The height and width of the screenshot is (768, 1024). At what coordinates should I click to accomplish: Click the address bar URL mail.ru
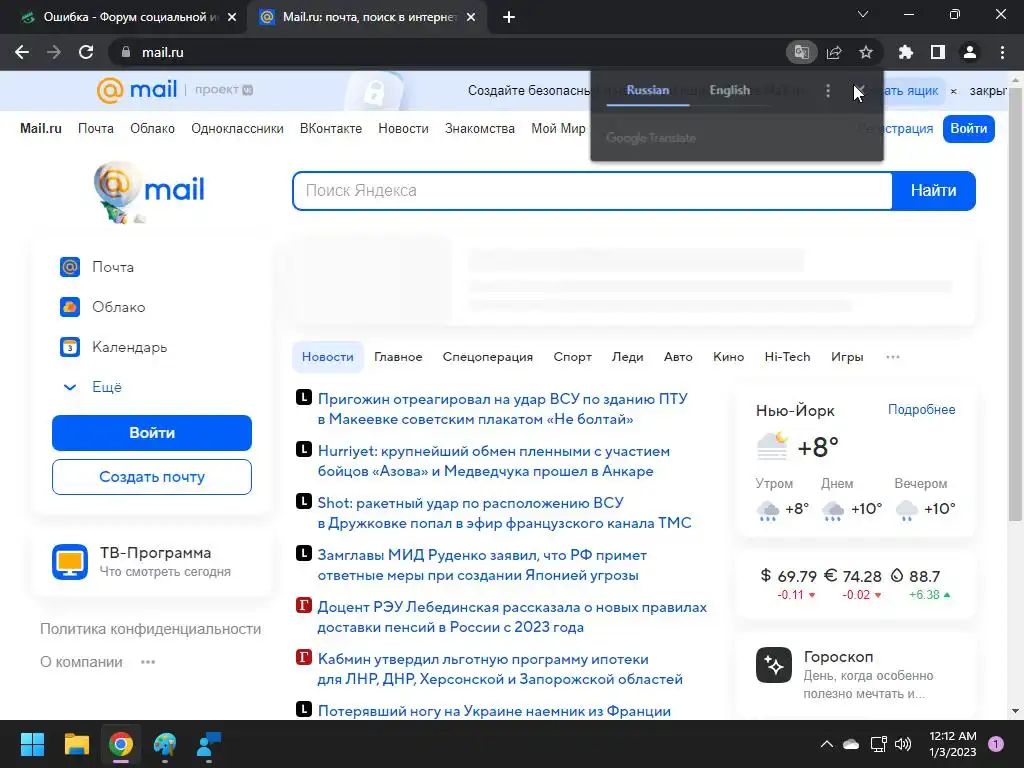(163, 52)
